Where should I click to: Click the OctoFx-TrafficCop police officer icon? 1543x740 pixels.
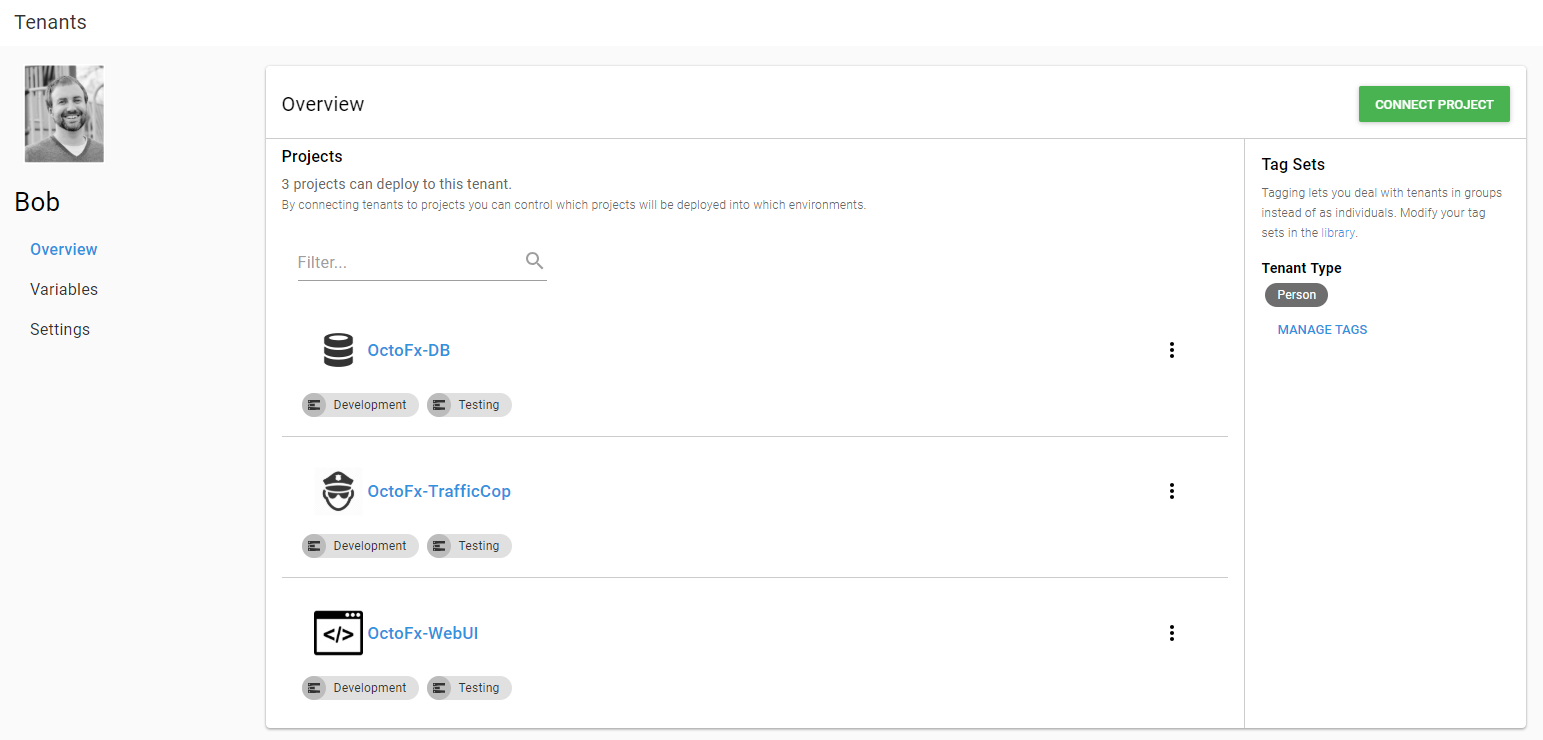click(x=338, y=491)
